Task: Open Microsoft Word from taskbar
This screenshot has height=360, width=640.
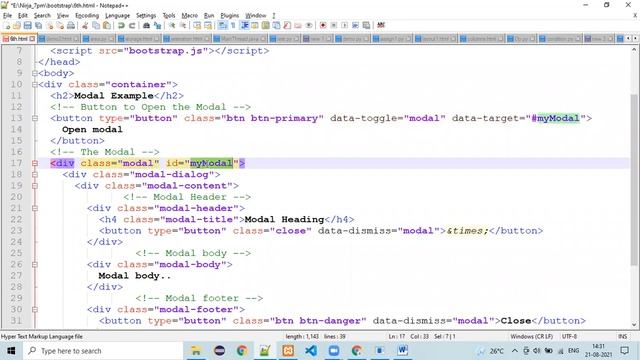Action: [x=402, y=351]
